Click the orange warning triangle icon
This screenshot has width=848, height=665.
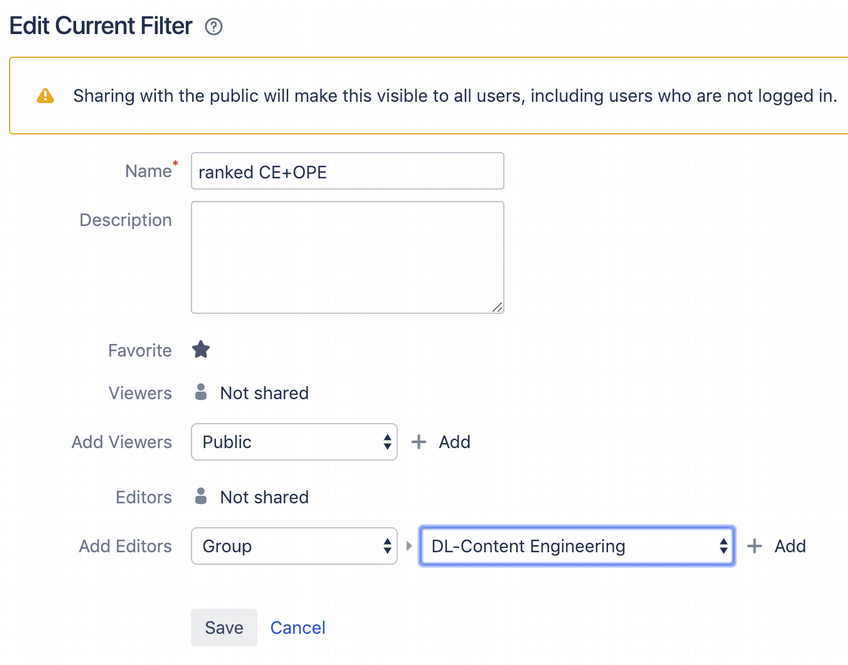45,96
